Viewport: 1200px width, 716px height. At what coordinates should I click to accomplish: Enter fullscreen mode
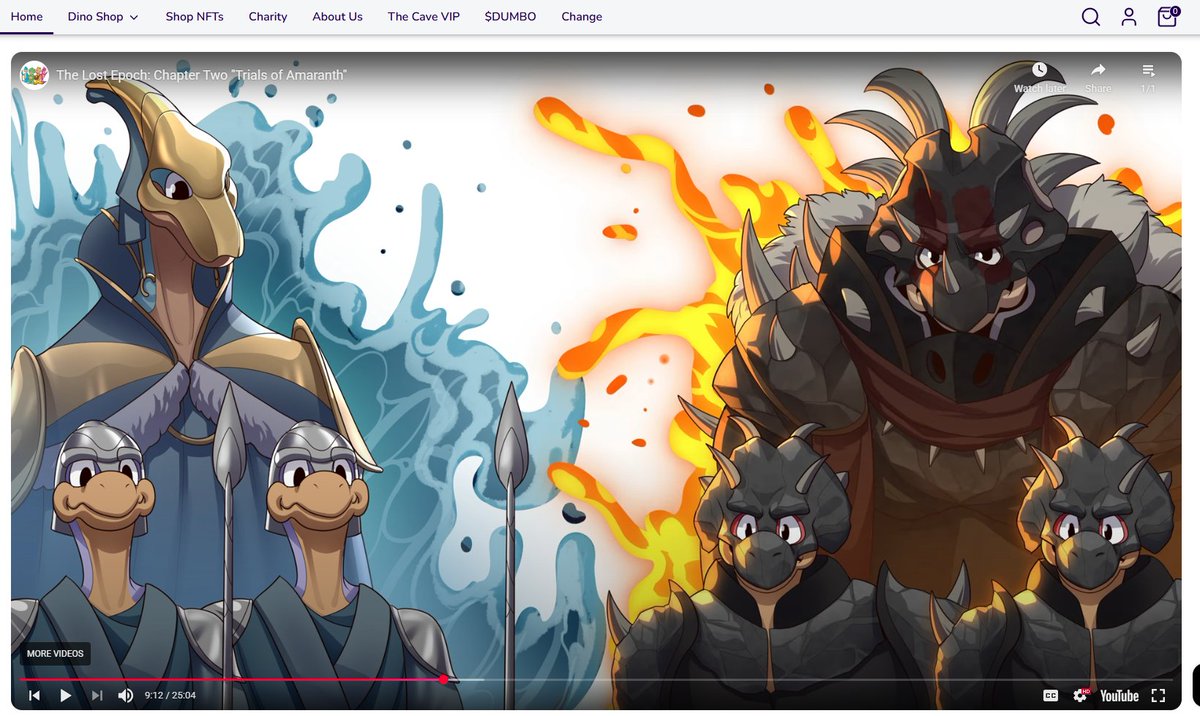pos(1159,695)
